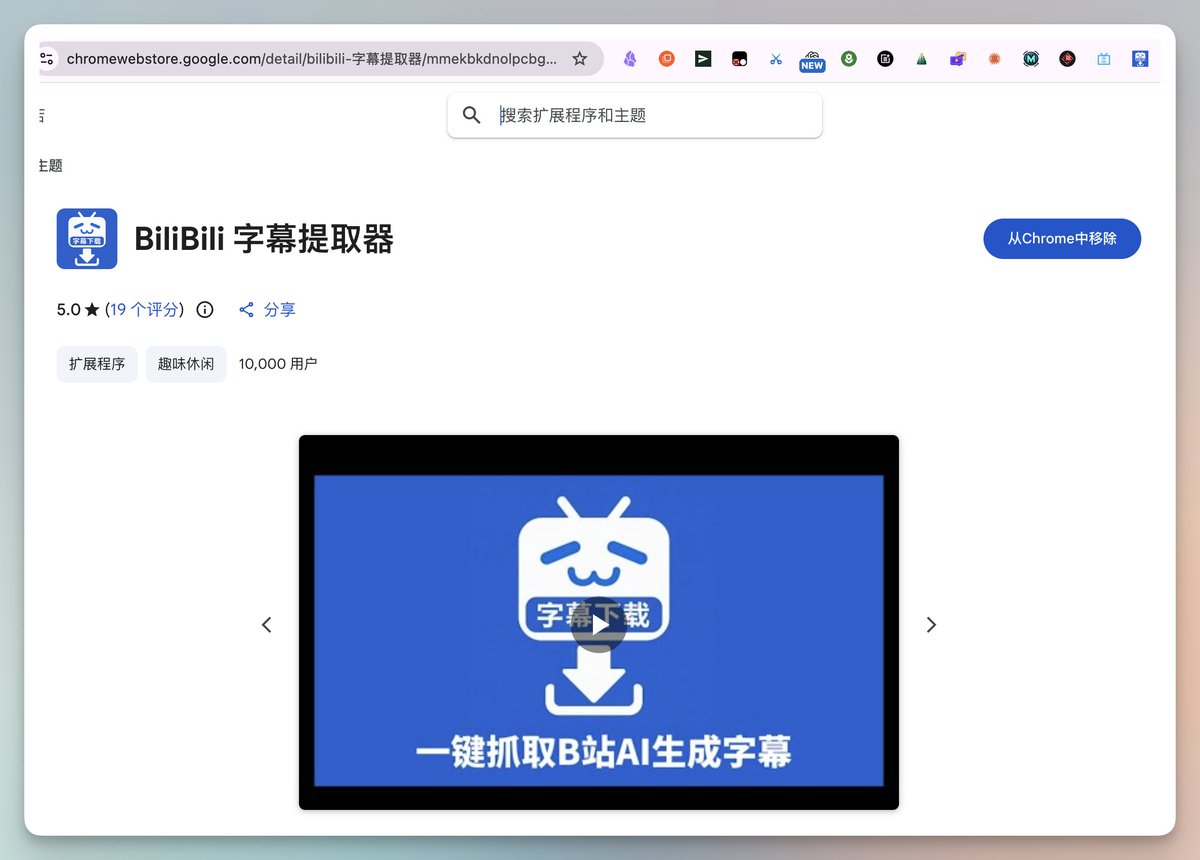Click the dark green paper-plane extension icon
This screenshot has height=860, width=1200.
[x=703, y=59]
